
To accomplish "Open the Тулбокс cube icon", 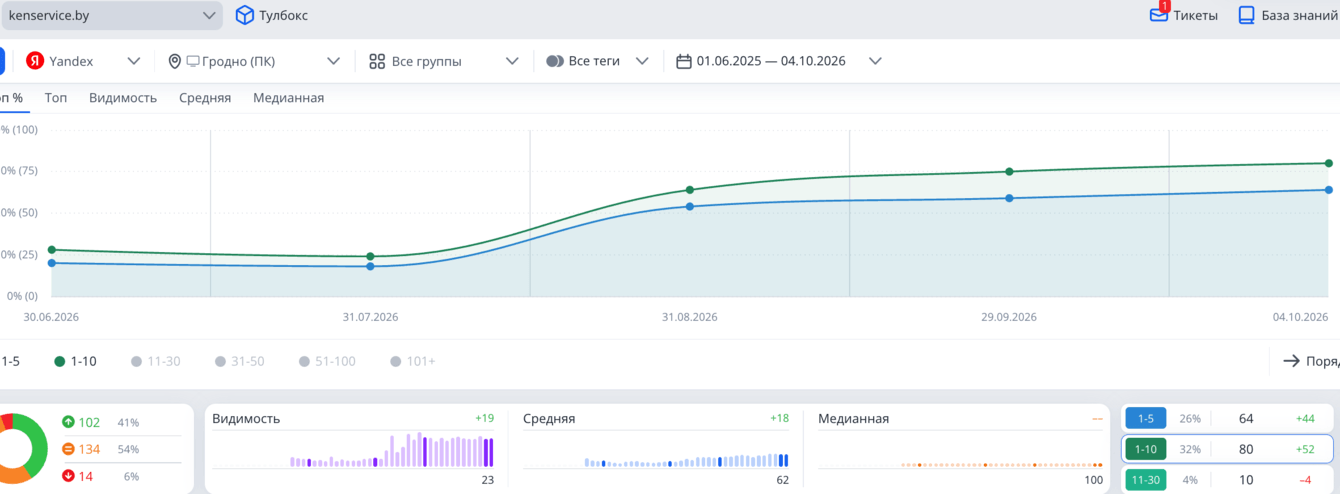I will 244,15.
